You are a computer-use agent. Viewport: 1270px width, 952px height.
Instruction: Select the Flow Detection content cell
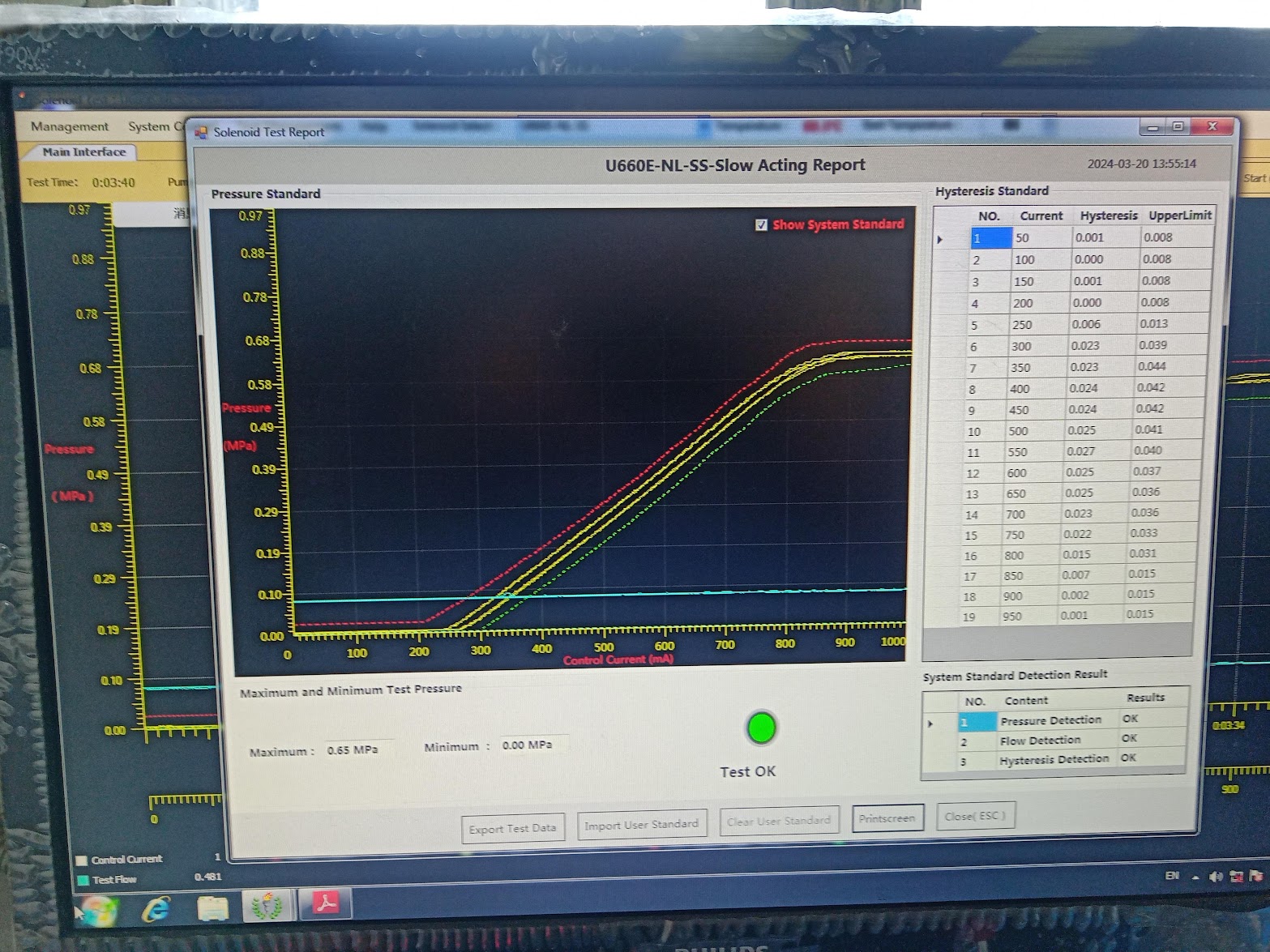point(1057,740)
